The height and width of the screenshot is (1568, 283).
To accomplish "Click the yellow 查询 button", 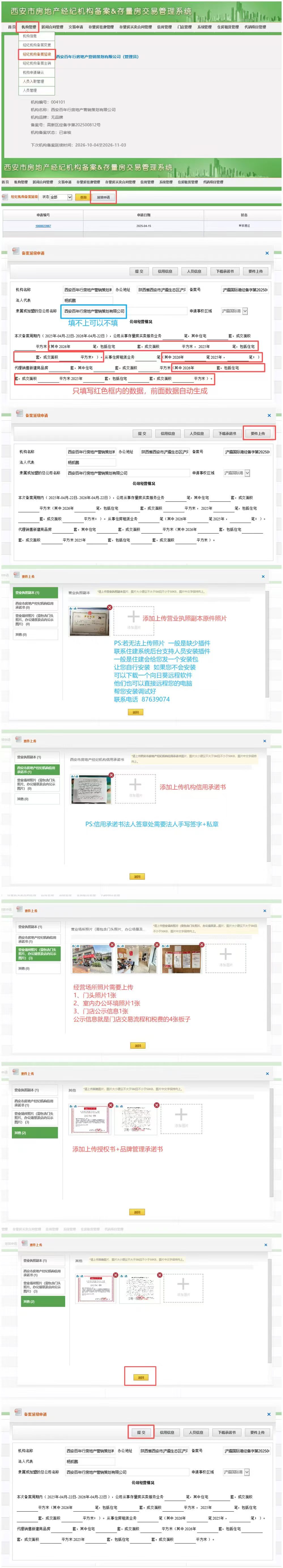I will point(83,197).
